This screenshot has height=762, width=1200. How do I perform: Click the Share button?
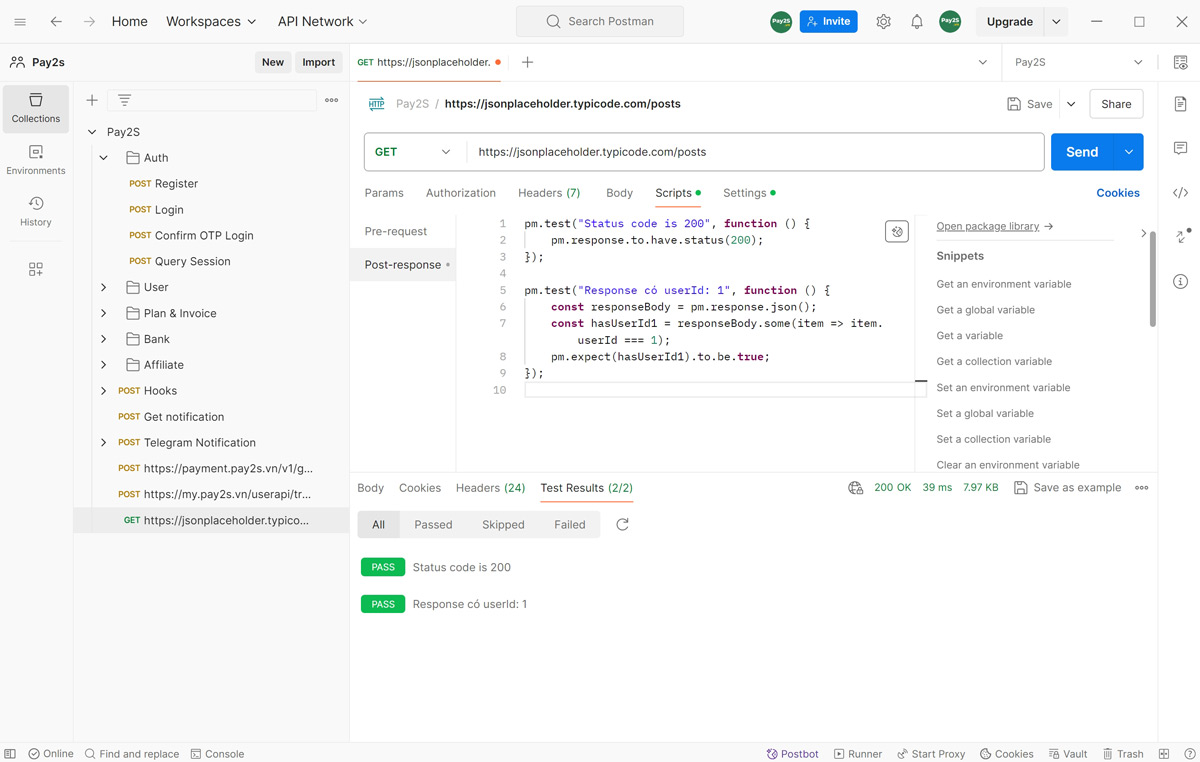pos(1116,104)
